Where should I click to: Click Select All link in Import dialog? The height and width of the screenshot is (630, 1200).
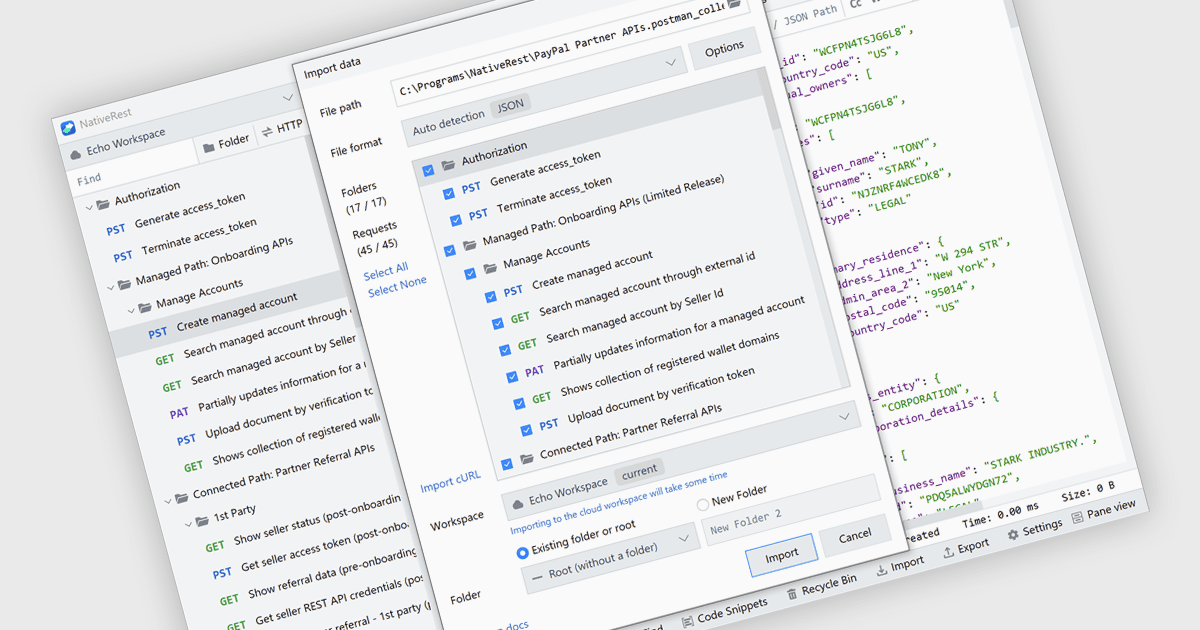(385, 270)
